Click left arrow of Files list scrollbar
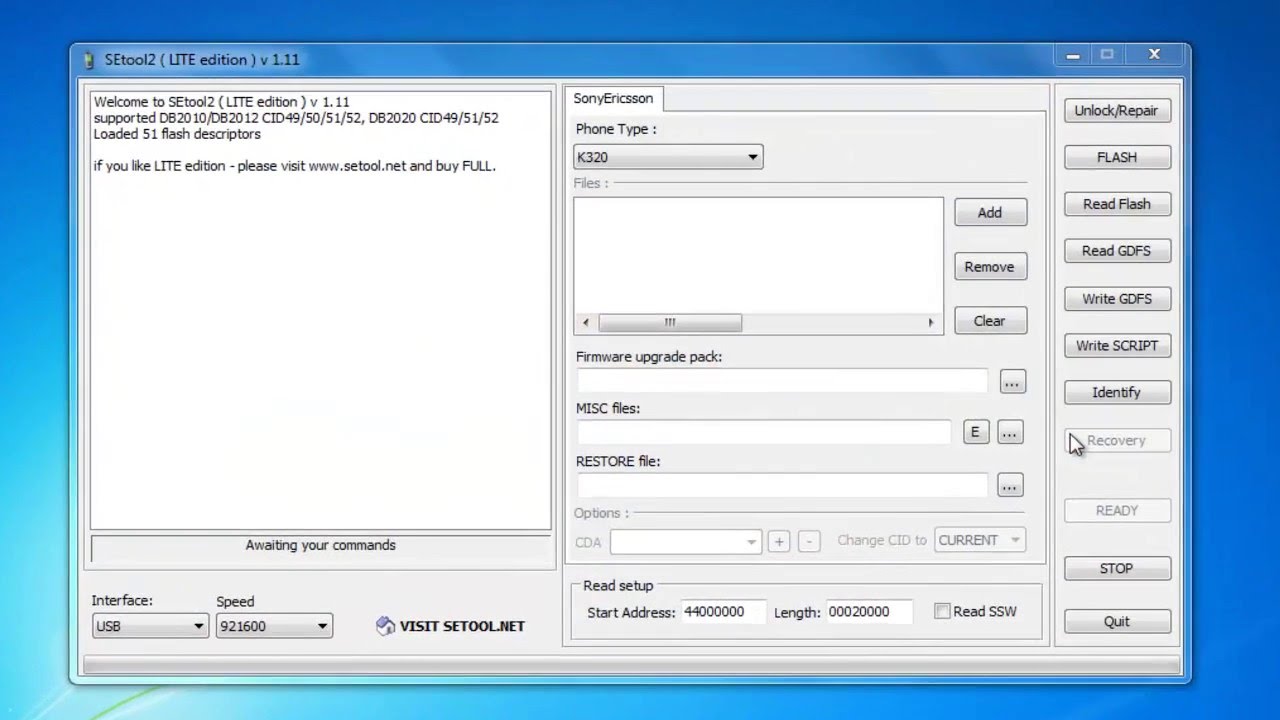1280x720 pixels. click(586, 322)
